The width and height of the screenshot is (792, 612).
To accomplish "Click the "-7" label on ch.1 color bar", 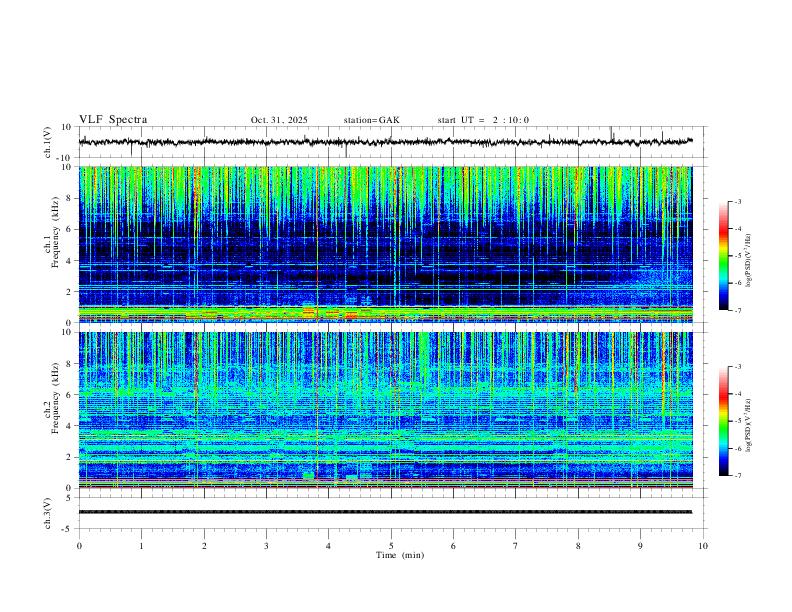I will point(737,311).
